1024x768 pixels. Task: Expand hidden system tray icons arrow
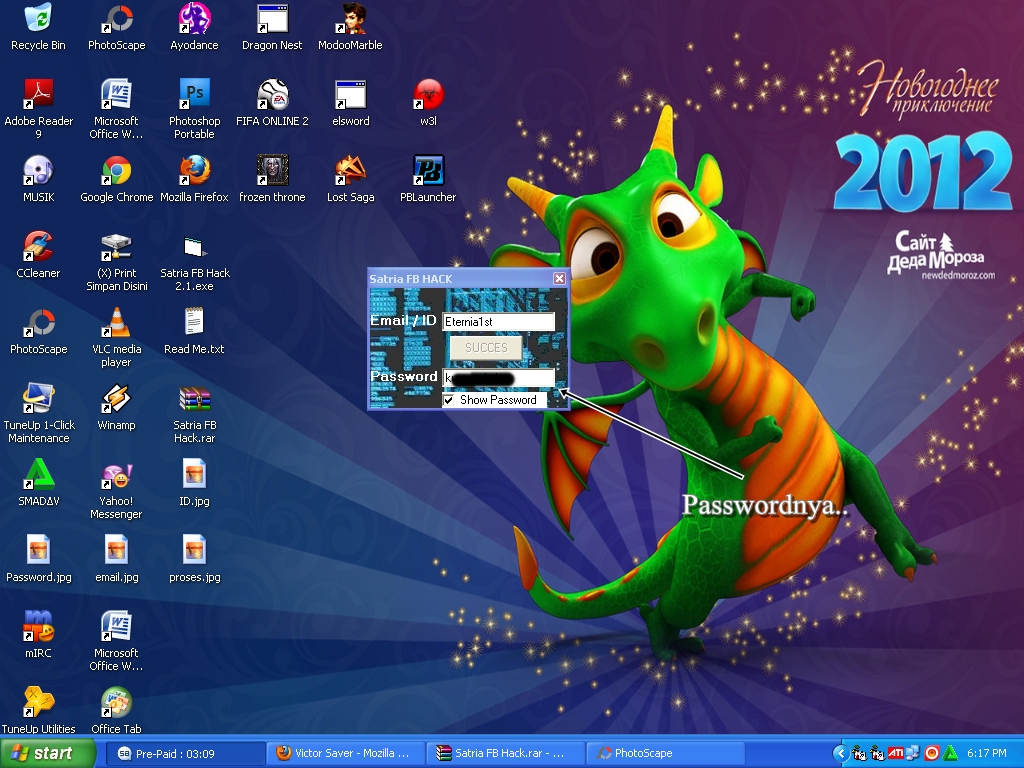(841, 754)
